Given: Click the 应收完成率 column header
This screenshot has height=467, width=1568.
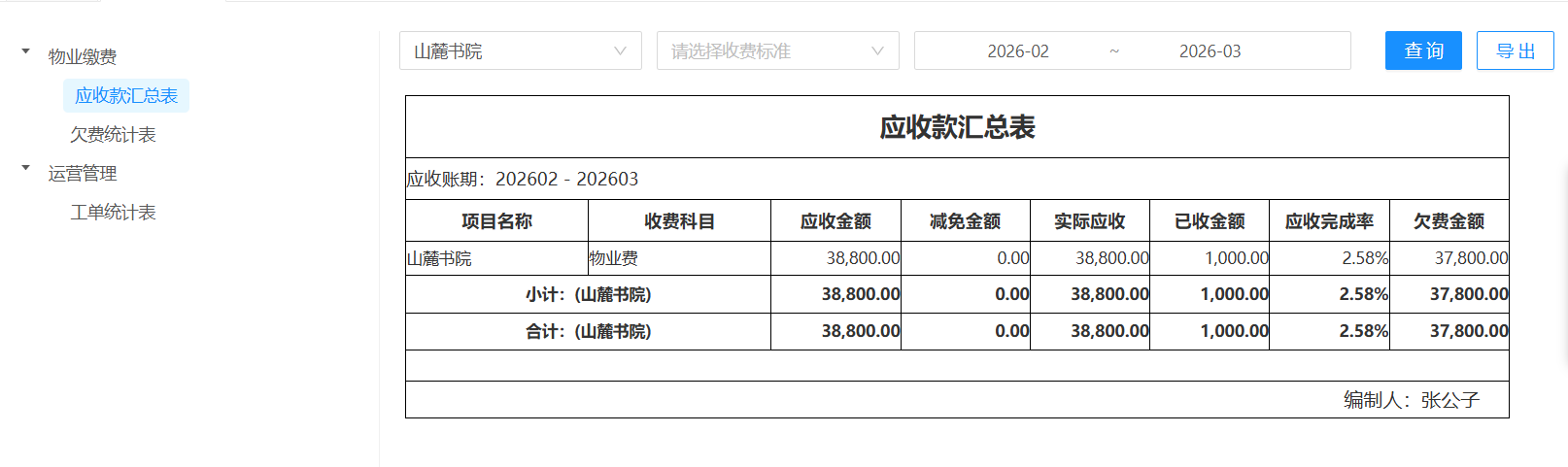Looking at the screenshot, I should pos(1329,221).
